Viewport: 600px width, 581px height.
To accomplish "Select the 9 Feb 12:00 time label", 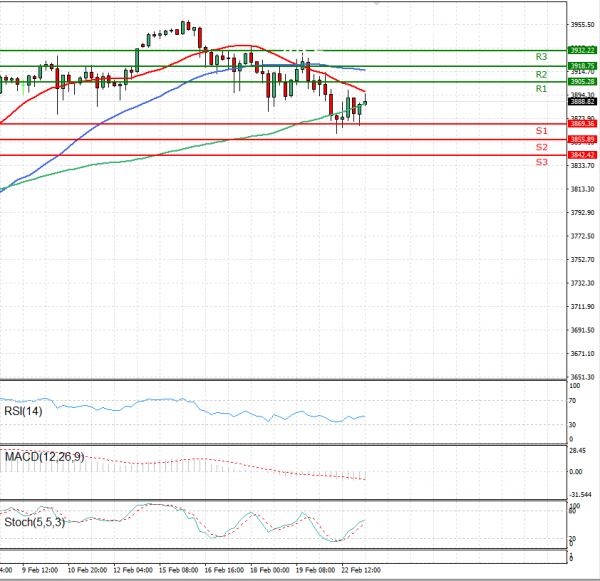I will (40, 570).
